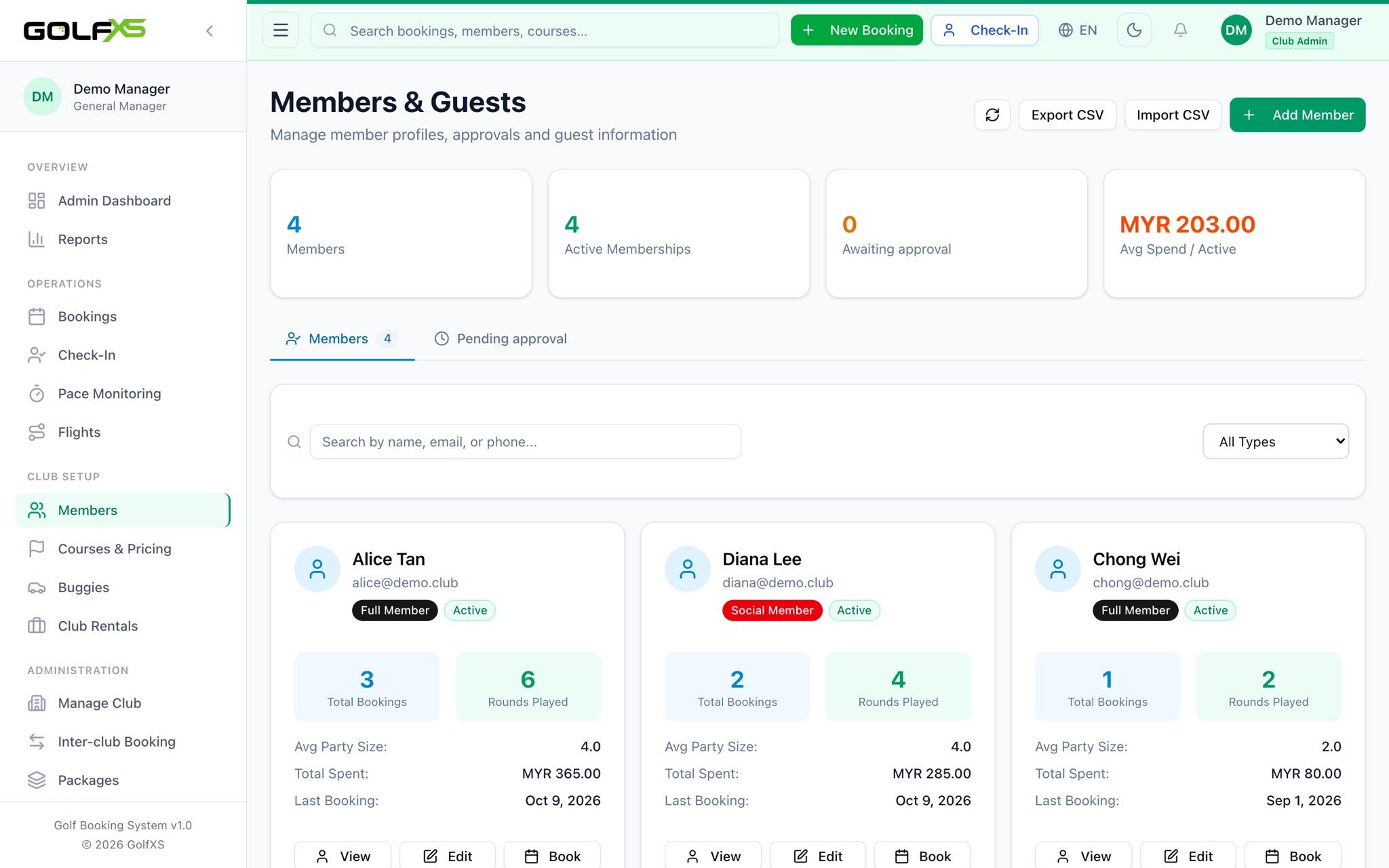
Task: Click the New Booking button
Action: click(x=857, y=30)
